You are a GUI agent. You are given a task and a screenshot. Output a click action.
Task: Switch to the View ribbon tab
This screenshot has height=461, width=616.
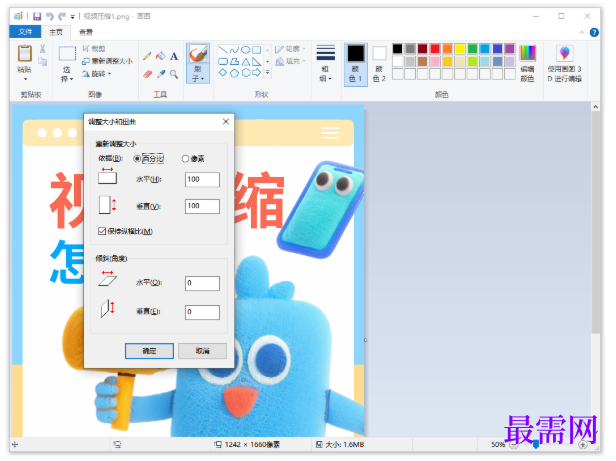pyautogui.click(x=86, y=32)
